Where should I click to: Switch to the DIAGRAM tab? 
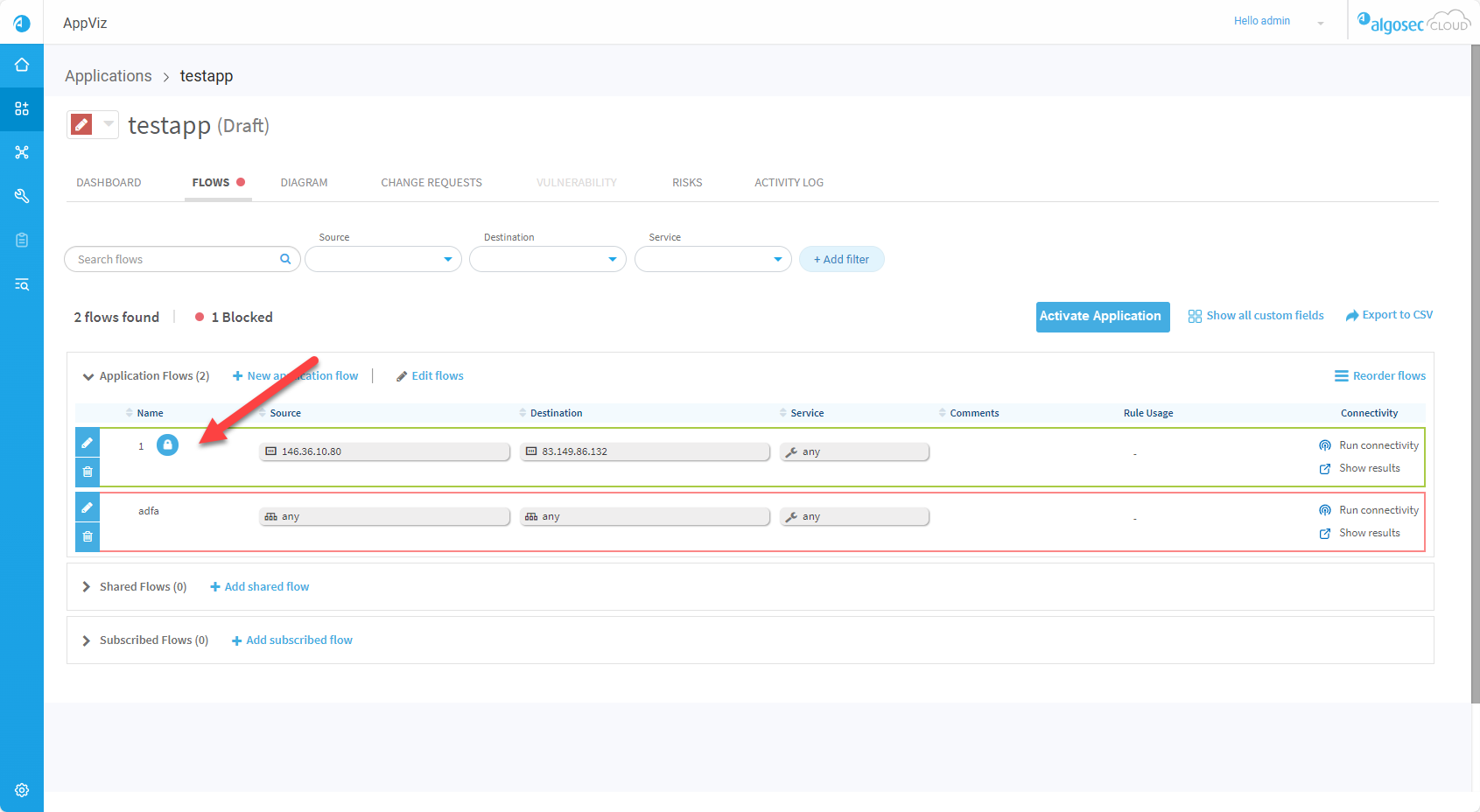point(304,183)
